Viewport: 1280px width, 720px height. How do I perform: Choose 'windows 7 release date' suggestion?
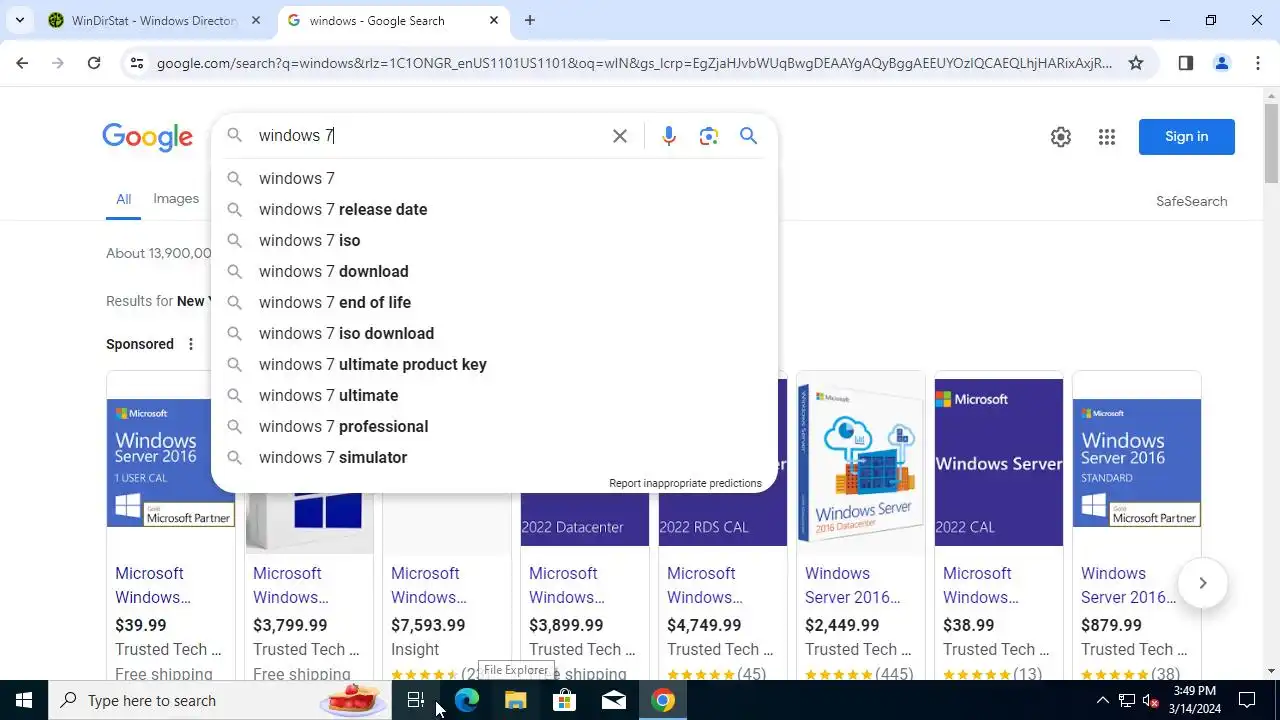pos(495,209)
